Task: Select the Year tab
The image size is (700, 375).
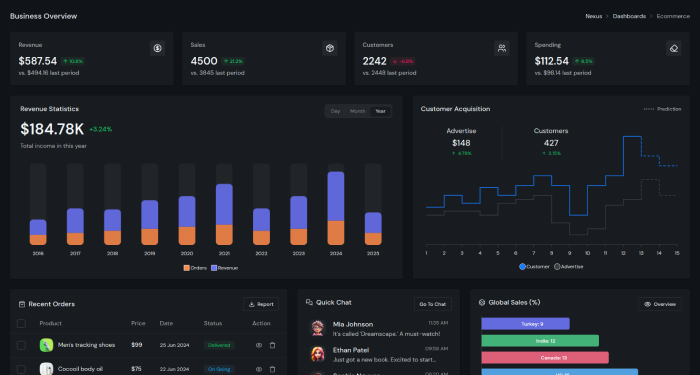Action: coord(380,111)
